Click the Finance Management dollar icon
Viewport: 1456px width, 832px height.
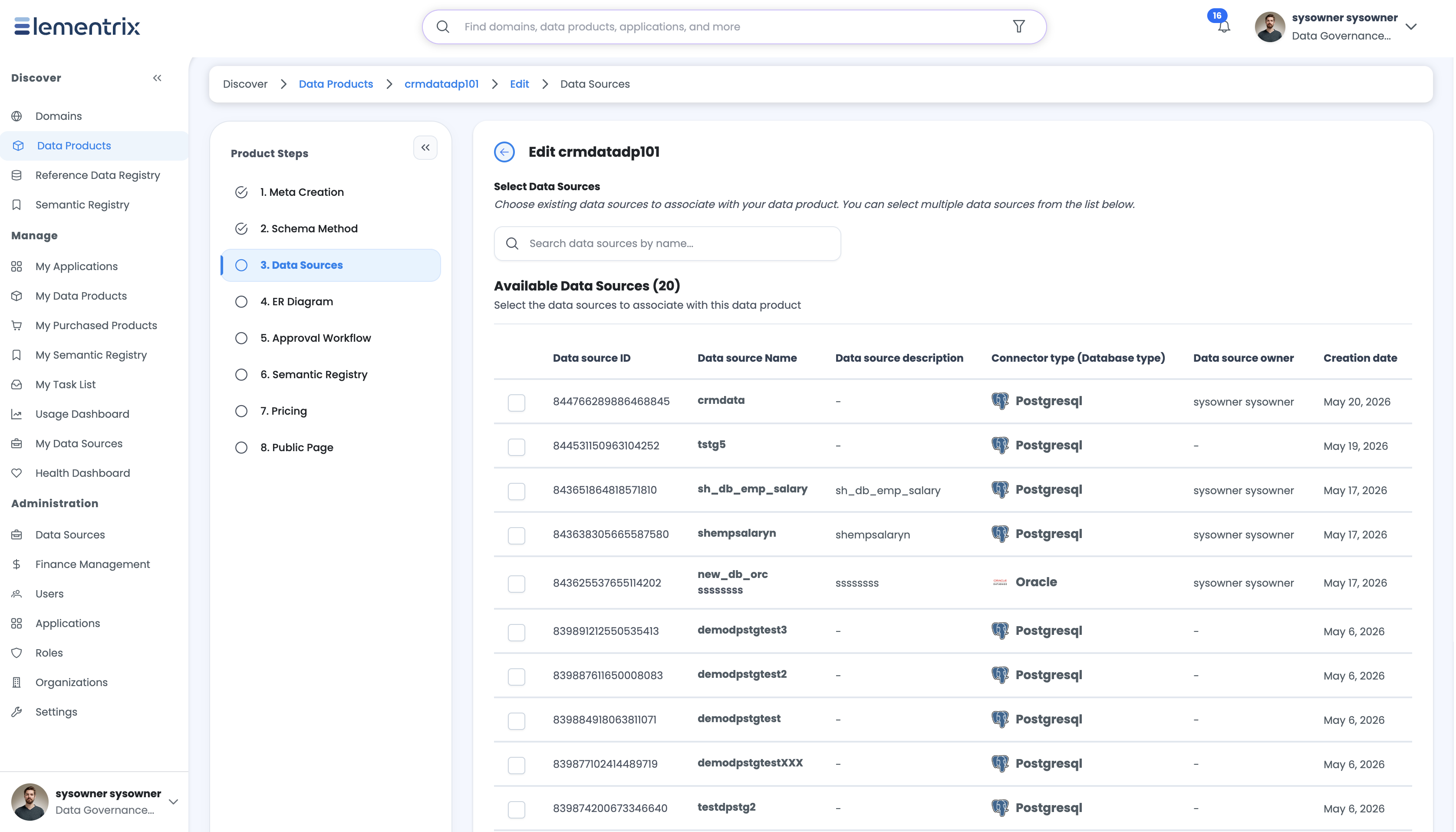click(x=16, y=565)
